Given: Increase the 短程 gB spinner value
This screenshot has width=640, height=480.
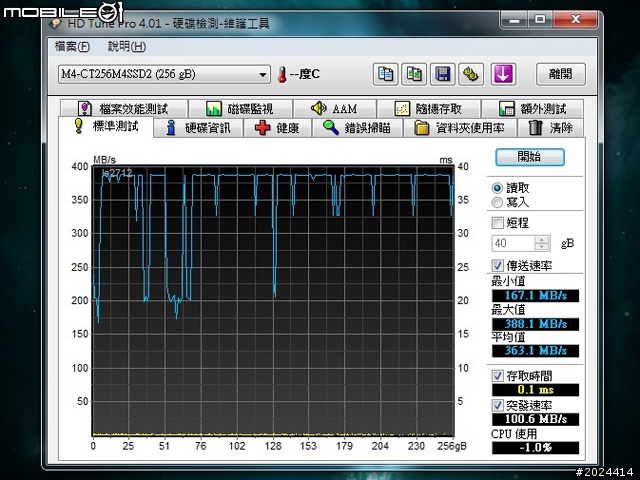Looking at the screenshot, I should click(542, 240).
